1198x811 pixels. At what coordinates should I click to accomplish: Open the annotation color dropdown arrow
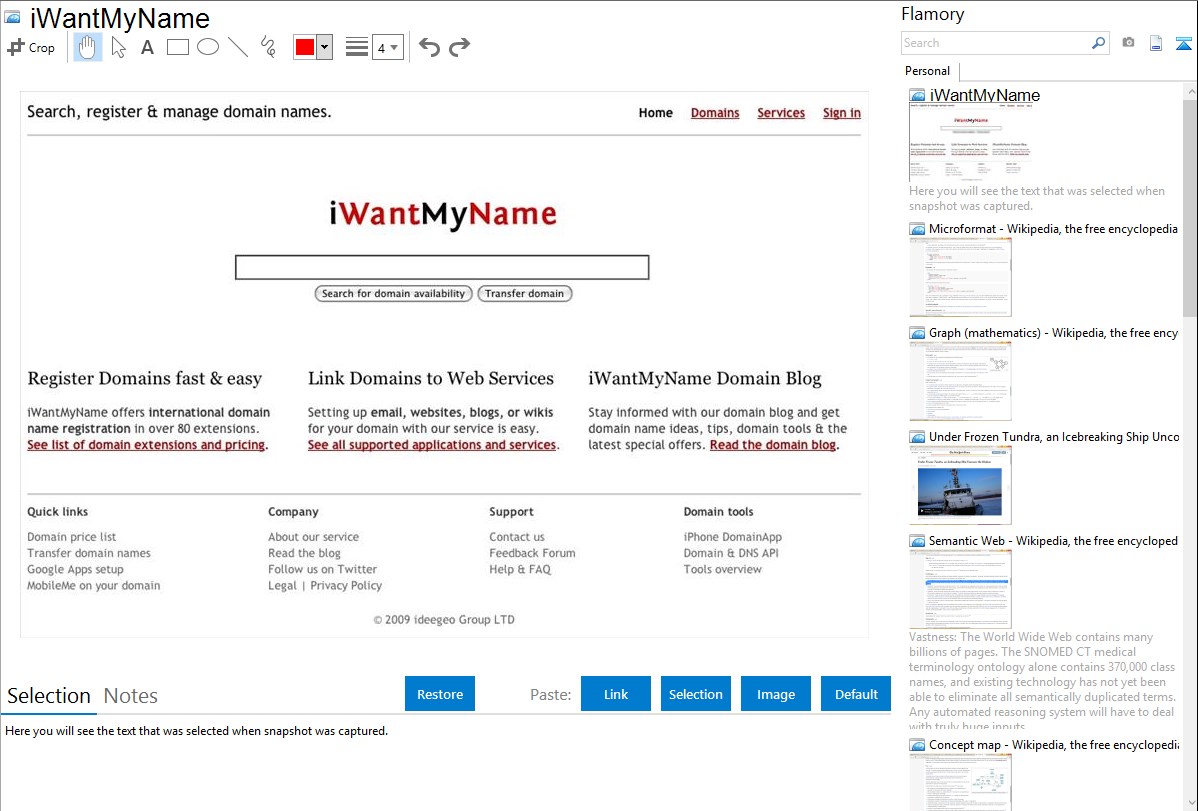click(325, 47)
